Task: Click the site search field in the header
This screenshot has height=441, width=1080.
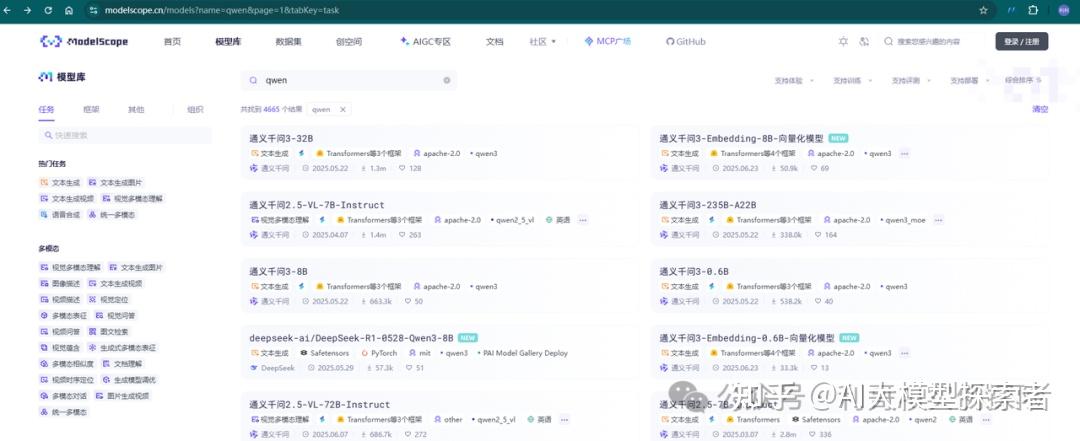Action: click(x=926, y=41)
